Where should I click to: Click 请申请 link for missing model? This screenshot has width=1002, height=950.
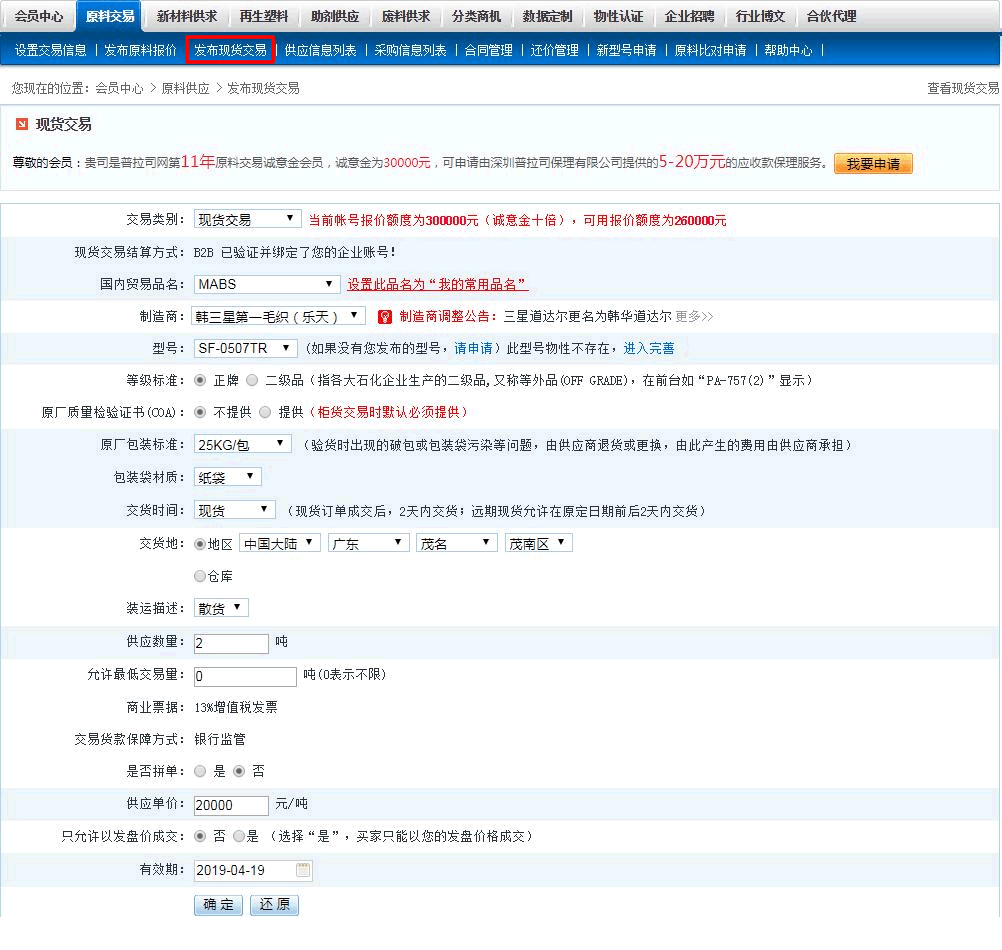(x=473, y=348)
